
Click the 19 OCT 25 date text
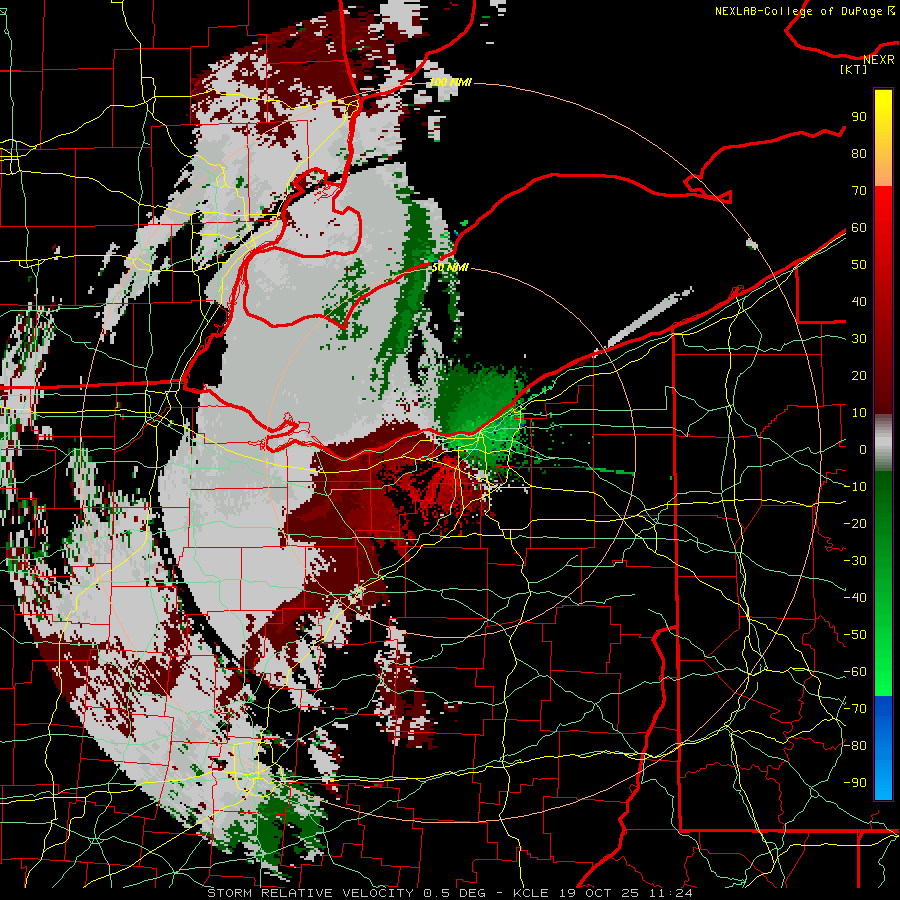pos(600,893)
